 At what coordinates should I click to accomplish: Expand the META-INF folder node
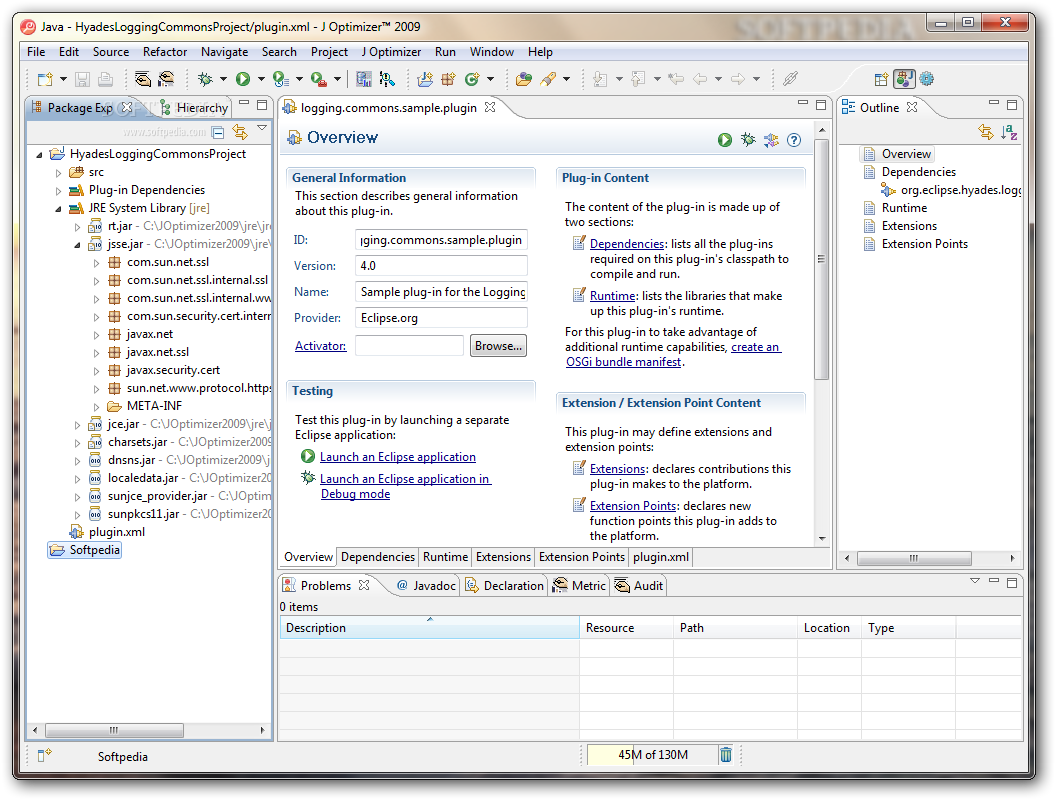(x=96, y=407)
